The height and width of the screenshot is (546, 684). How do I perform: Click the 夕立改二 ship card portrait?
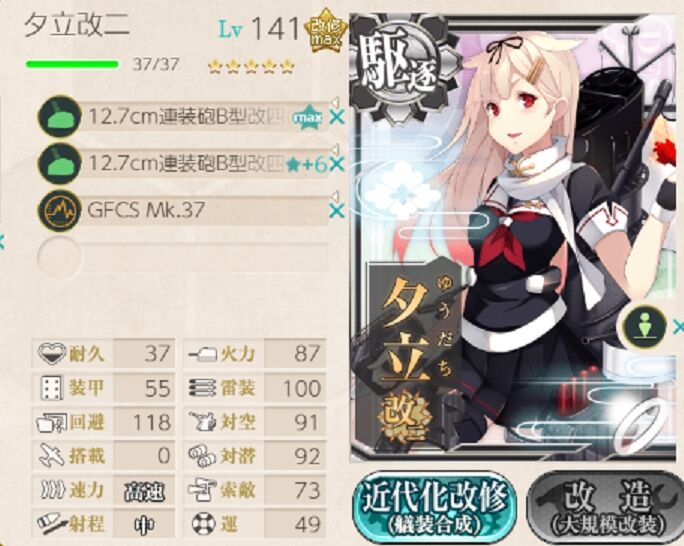[x=515, y=238]
